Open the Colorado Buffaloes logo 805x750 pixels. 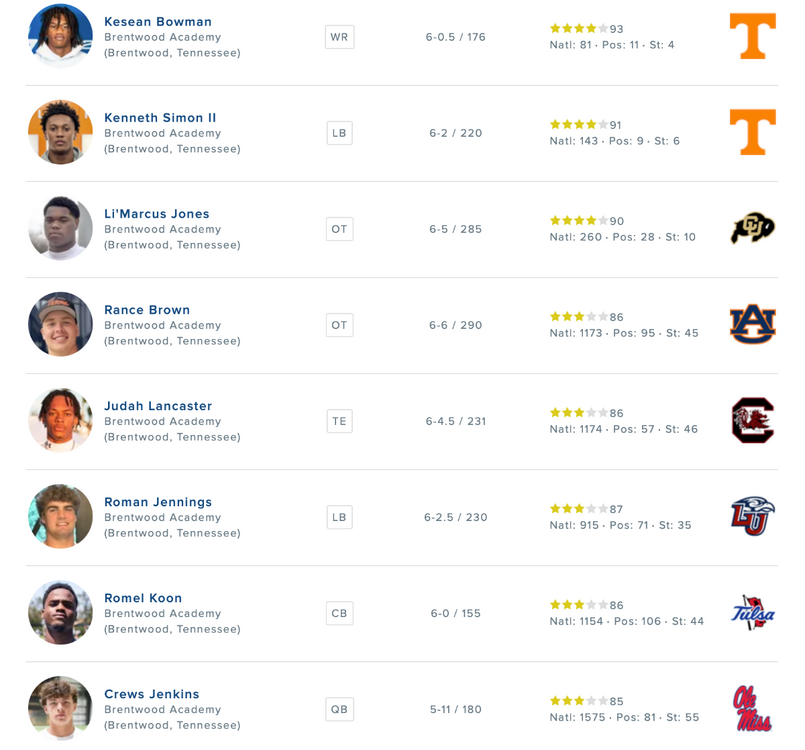[753, 228]
